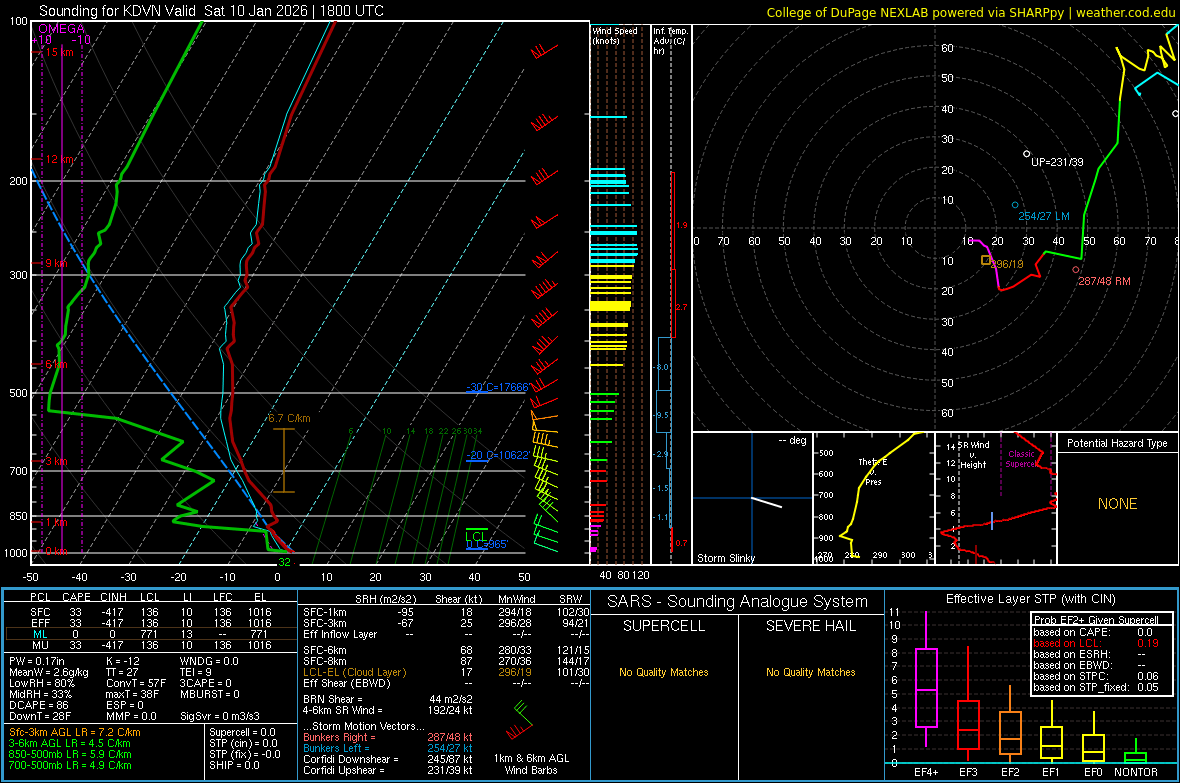The width and height of the screenshot is (1180, 783).
Task: Click the -20 C=10622' level label
Action: [x=497, y=455]
